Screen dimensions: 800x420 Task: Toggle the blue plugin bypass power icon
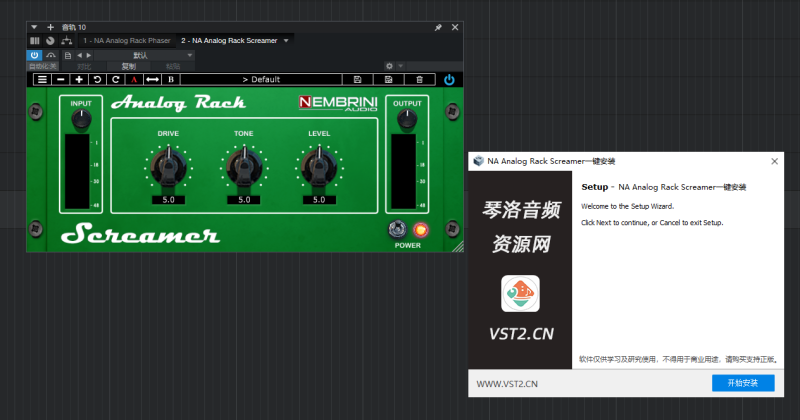click(x=449, y=80)
